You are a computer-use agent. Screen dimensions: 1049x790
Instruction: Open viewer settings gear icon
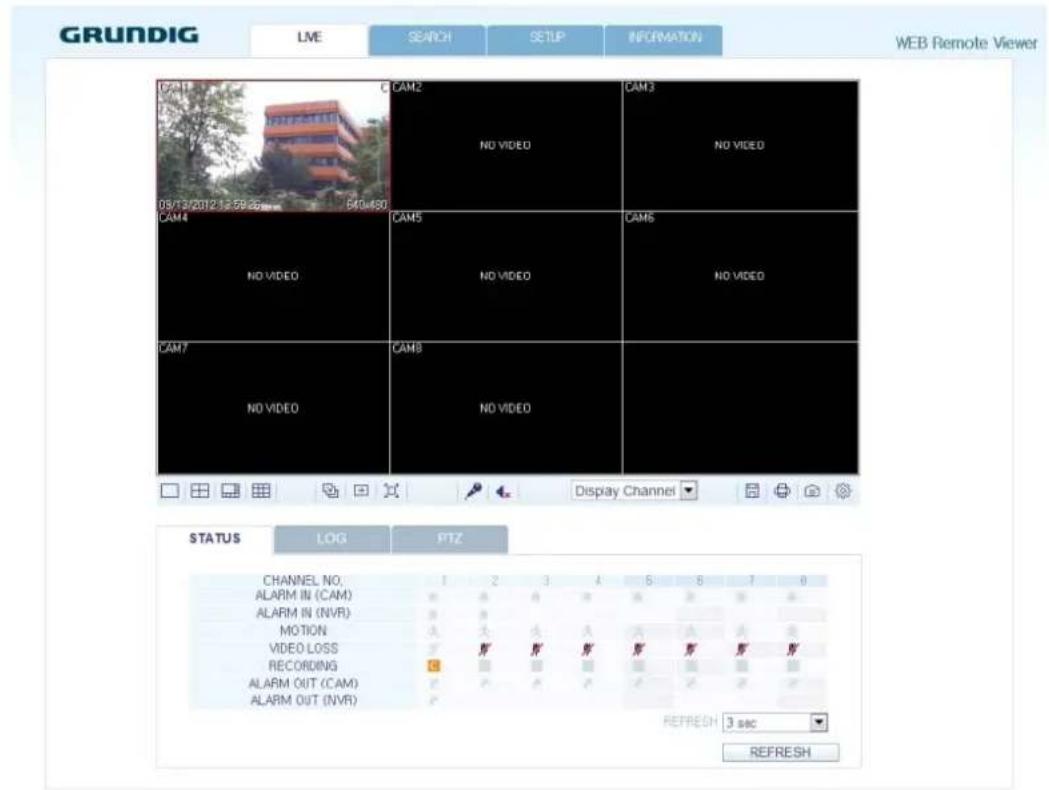[x=843, y=491]
